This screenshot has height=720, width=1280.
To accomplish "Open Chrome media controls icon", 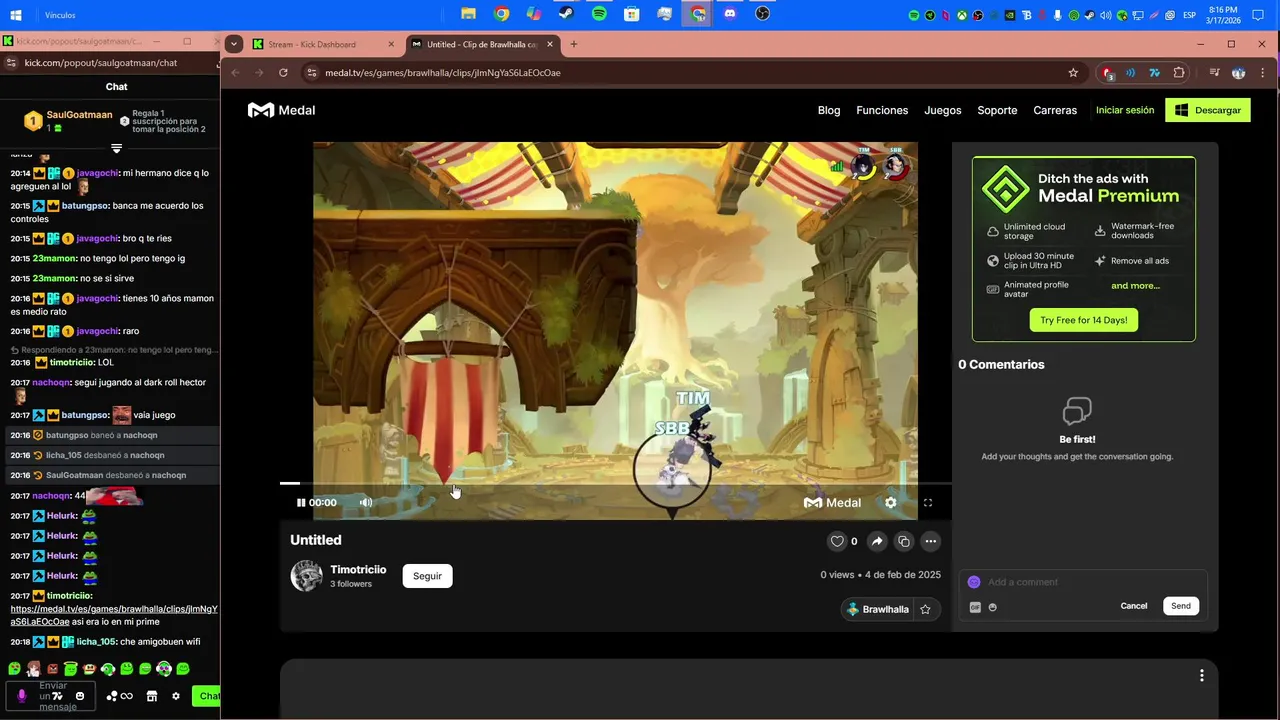I will click(x=1214, y=73).
